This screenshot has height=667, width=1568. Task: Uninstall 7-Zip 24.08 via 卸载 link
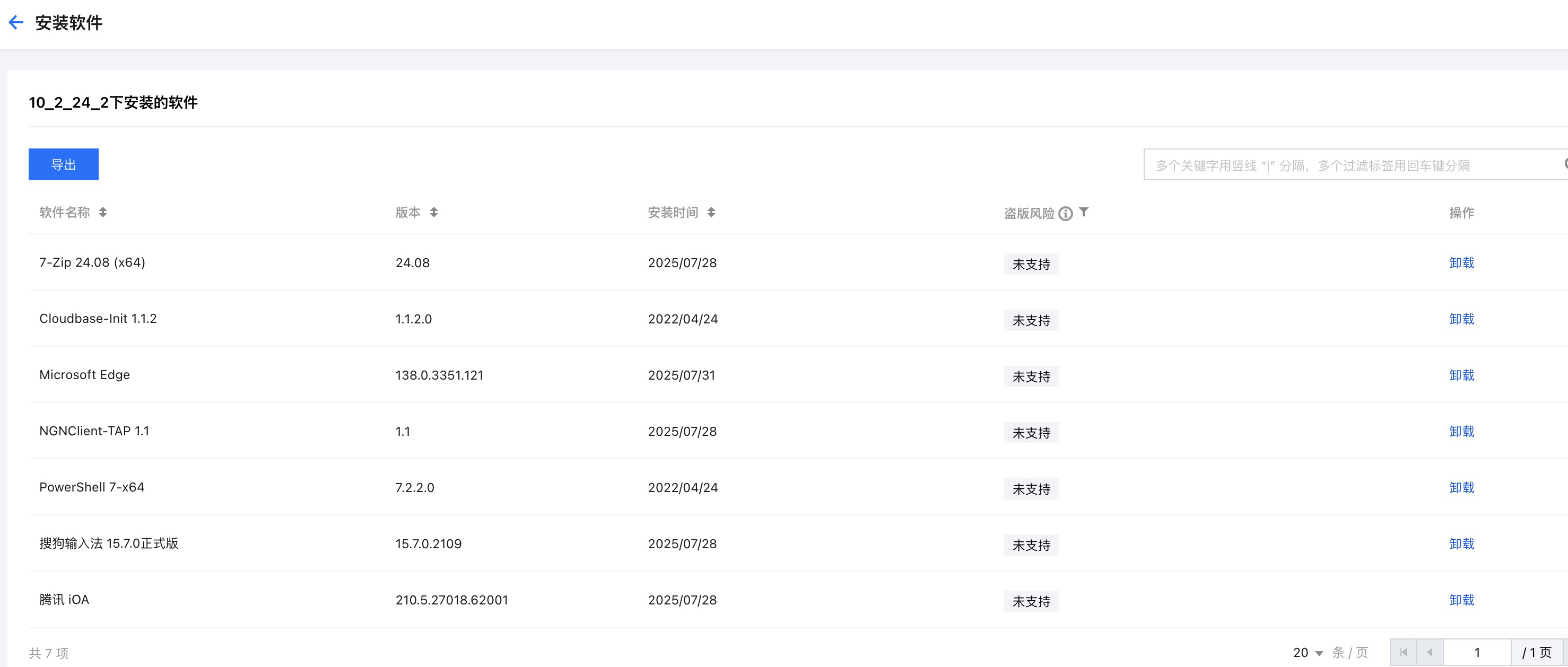pyautogui.click(x=1461, y=263)
